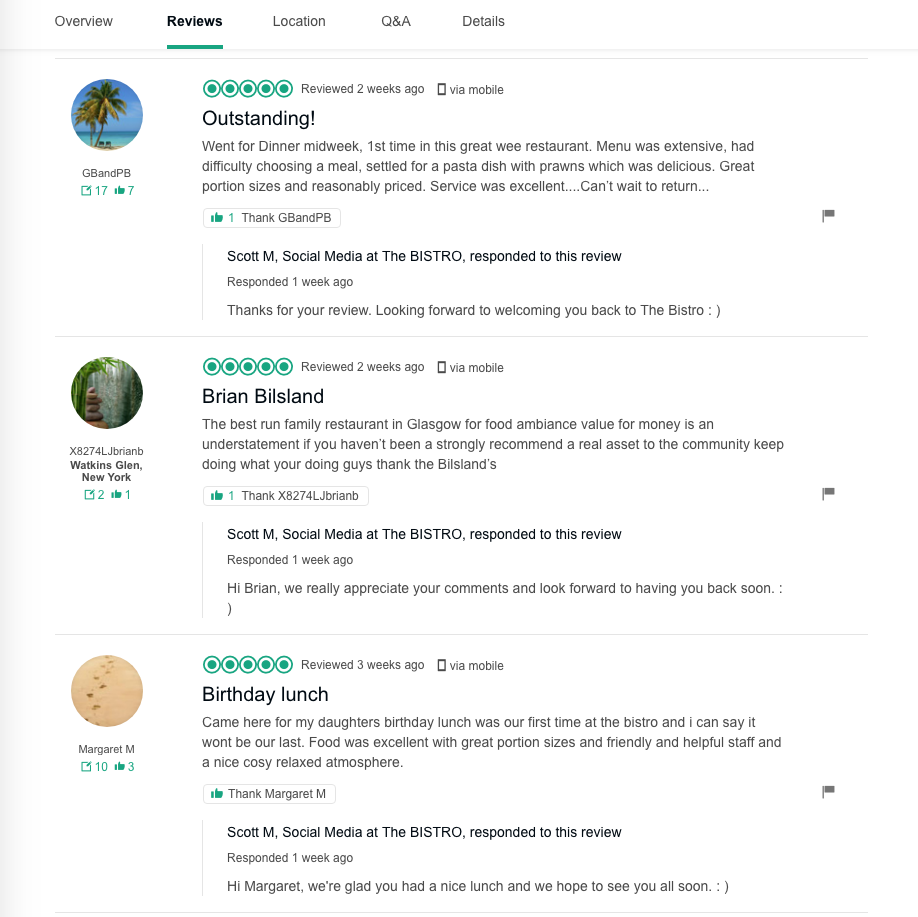Click GBandPB's palm tree avatar
This screenshot has height=917, width=918.
pyautogui.click(x=107, y=115)
